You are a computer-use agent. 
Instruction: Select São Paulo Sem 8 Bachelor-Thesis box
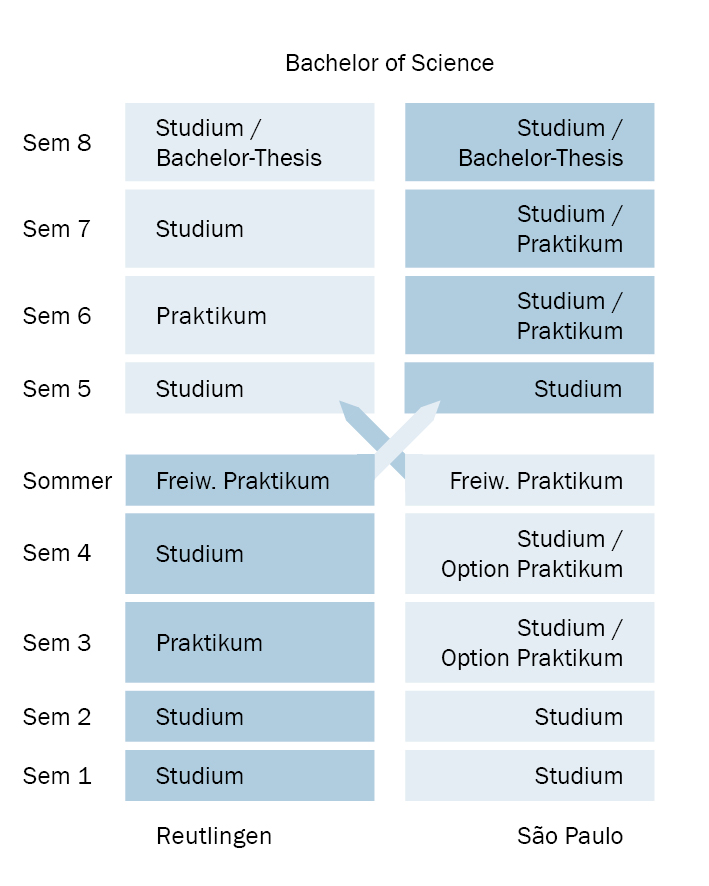pyautogui.click(x=529, y=143)
